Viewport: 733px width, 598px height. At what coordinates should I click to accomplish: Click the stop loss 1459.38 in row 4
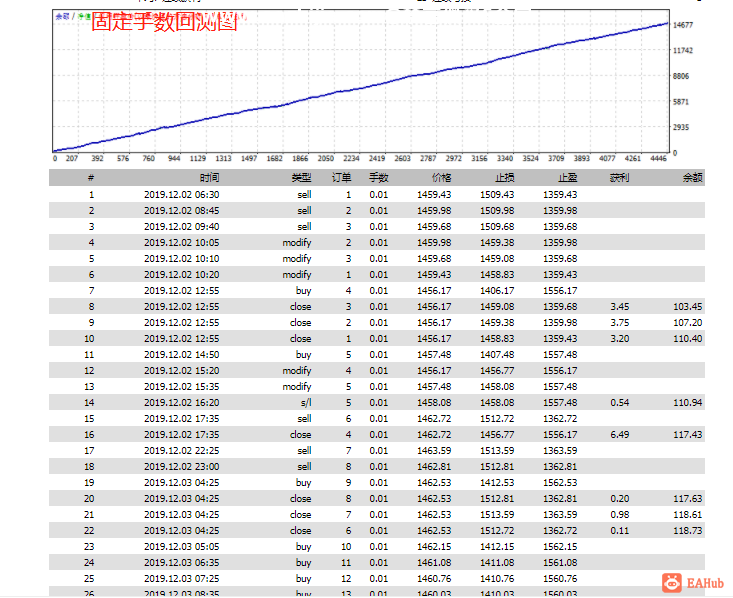(497, 243)
